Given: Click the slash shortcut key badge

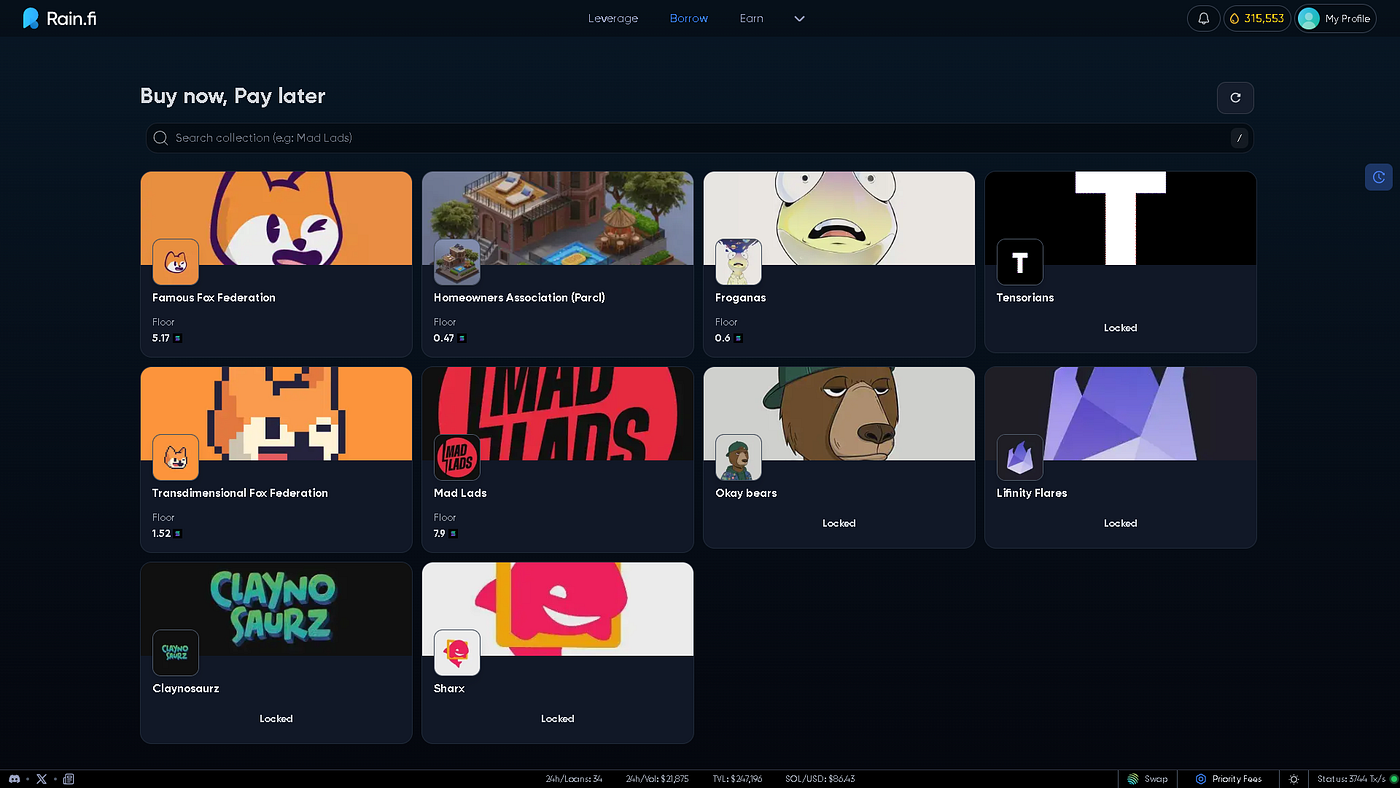Looking at the screenshot, I should pyautogui.click(x=1240, y=138).
